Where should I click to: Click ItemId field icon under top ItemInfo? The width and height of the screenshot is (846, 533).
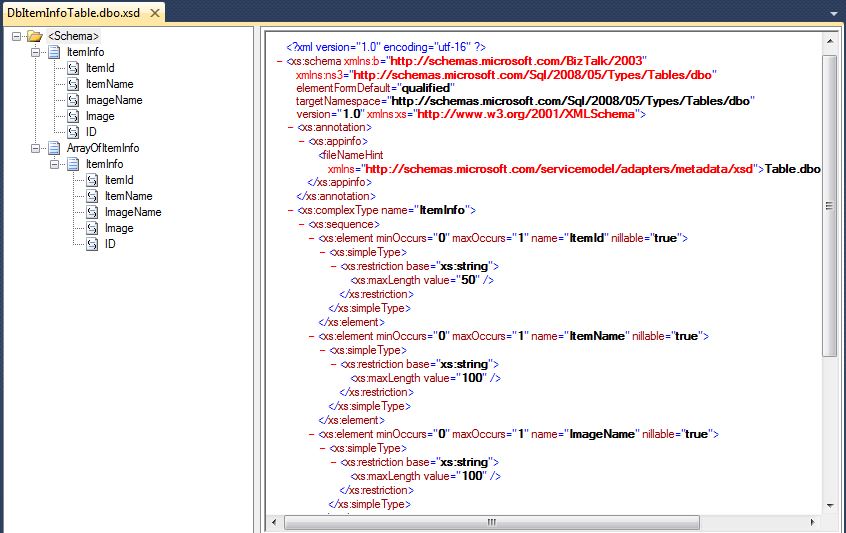click(x=73, y=68)
